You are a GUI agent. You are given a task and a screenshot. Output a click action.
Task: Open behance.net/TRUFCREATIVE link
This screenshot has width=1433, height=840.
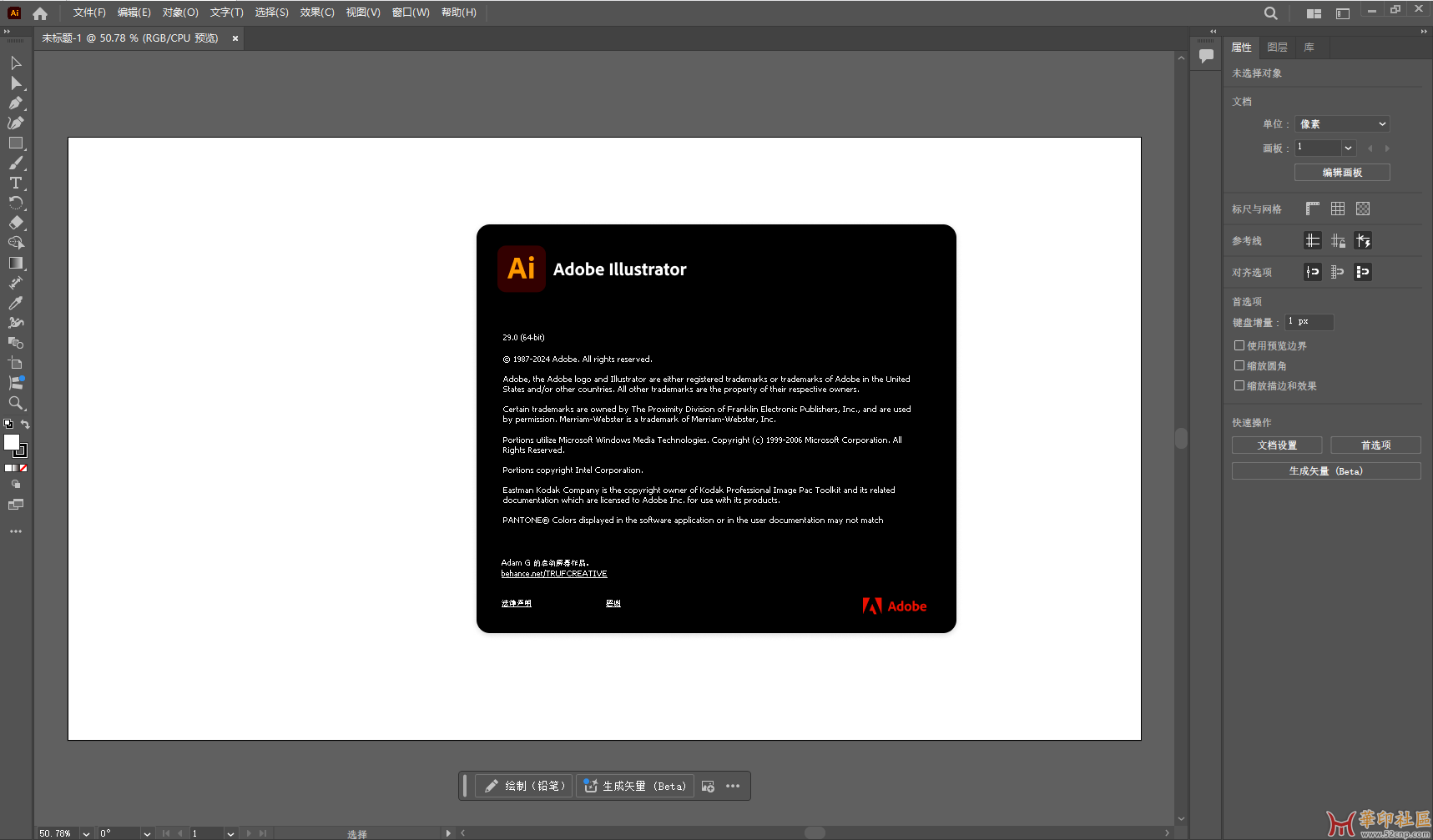(x=554, y=574)
